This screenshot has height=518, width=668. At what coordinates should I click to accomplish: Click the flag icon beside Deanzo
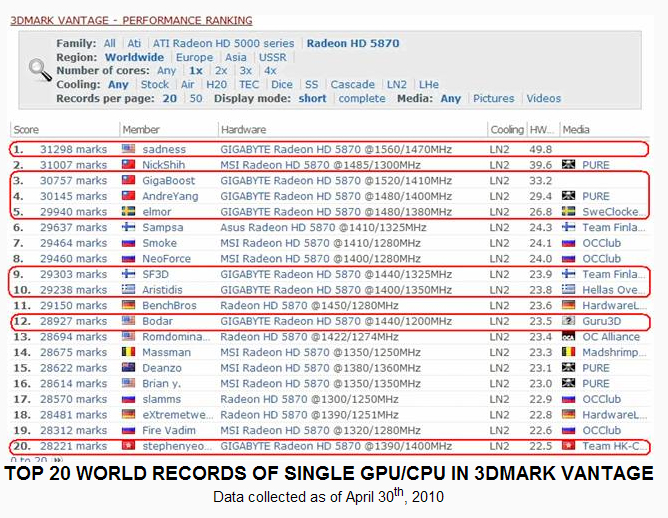[x=128, y=368]
